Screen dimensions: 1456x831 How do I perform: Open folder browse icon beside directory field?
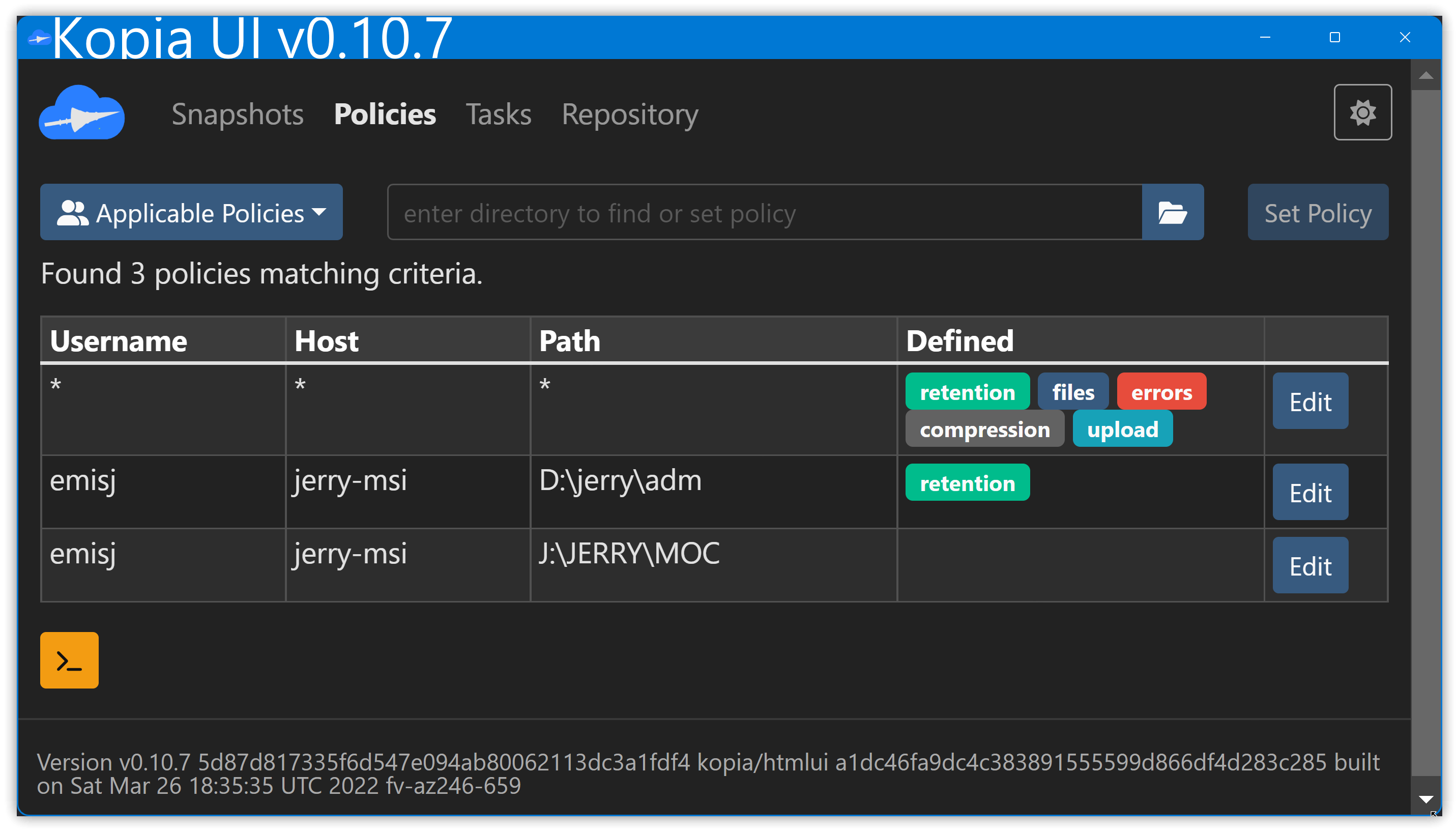tap(1172, 213)
